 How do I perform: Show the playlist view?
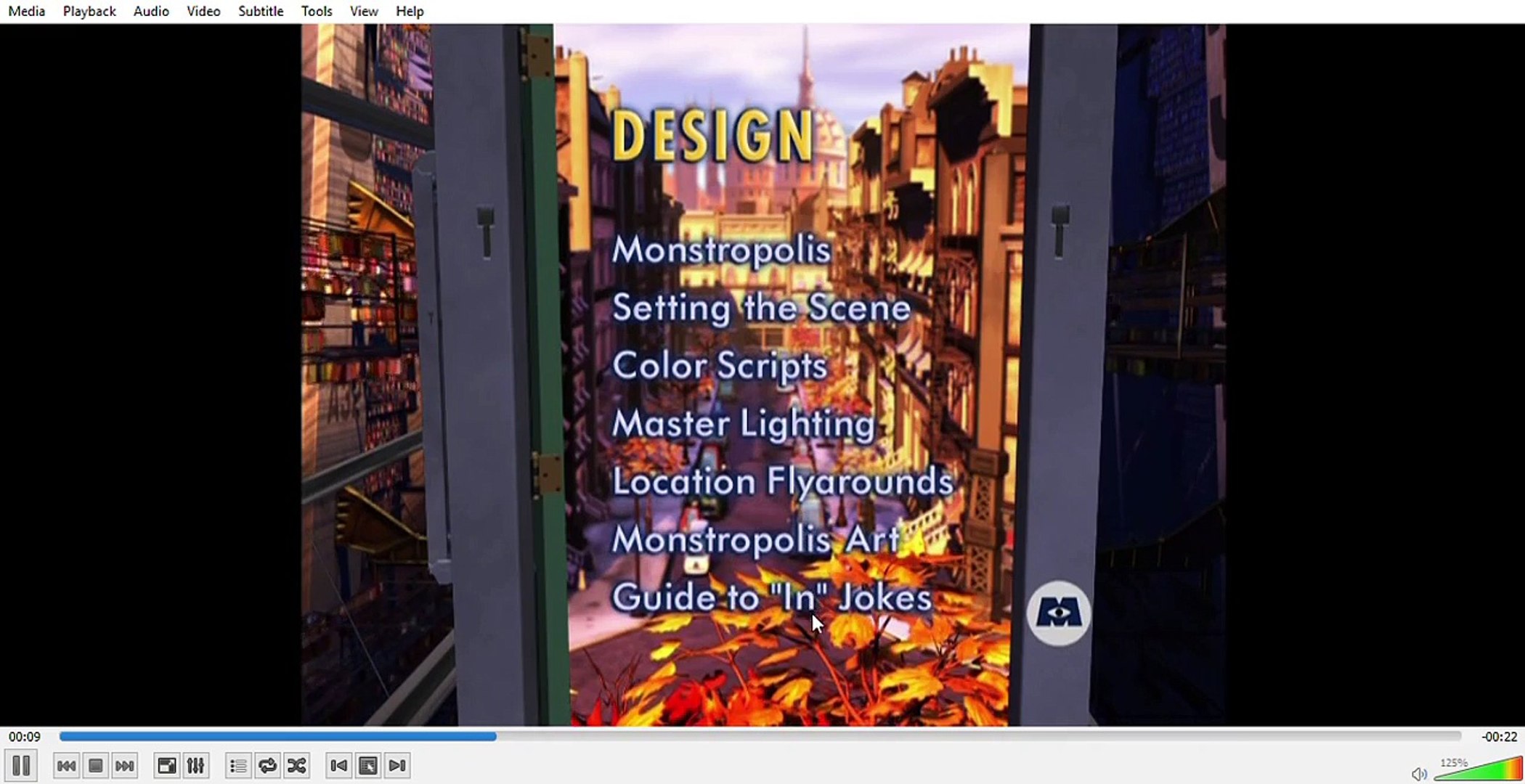[237, 765]
